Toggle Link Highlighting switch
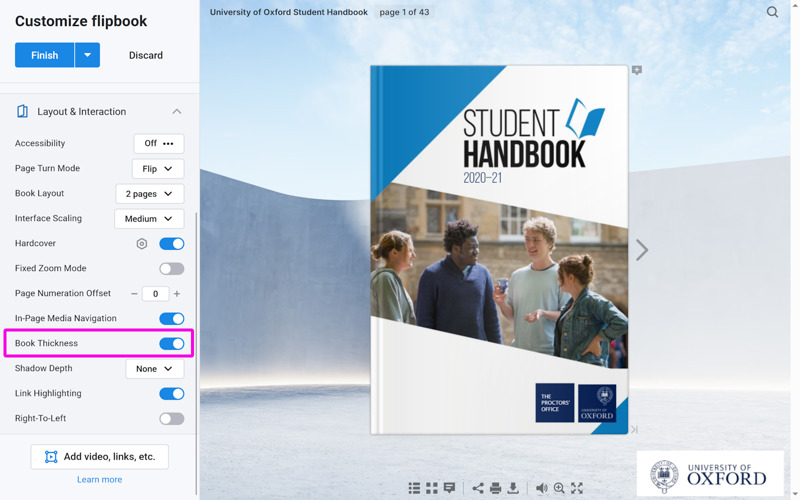This screenshot has height=500, width=800. [x=171, y=394]
